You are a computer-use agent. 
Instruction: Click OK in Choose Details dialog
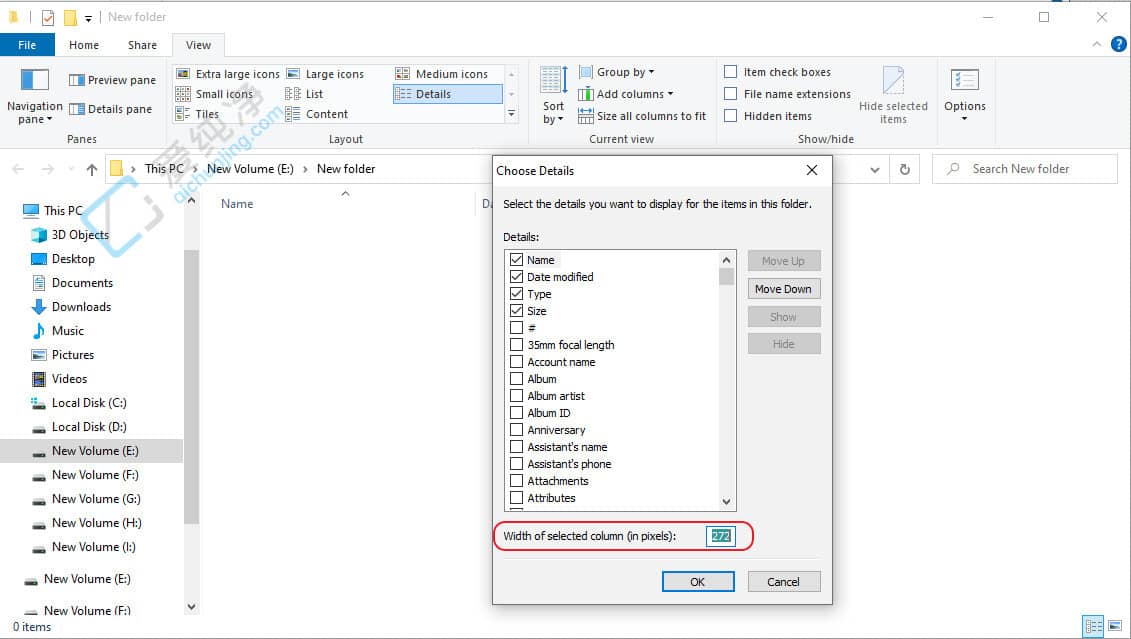click(x=697, y=582)
